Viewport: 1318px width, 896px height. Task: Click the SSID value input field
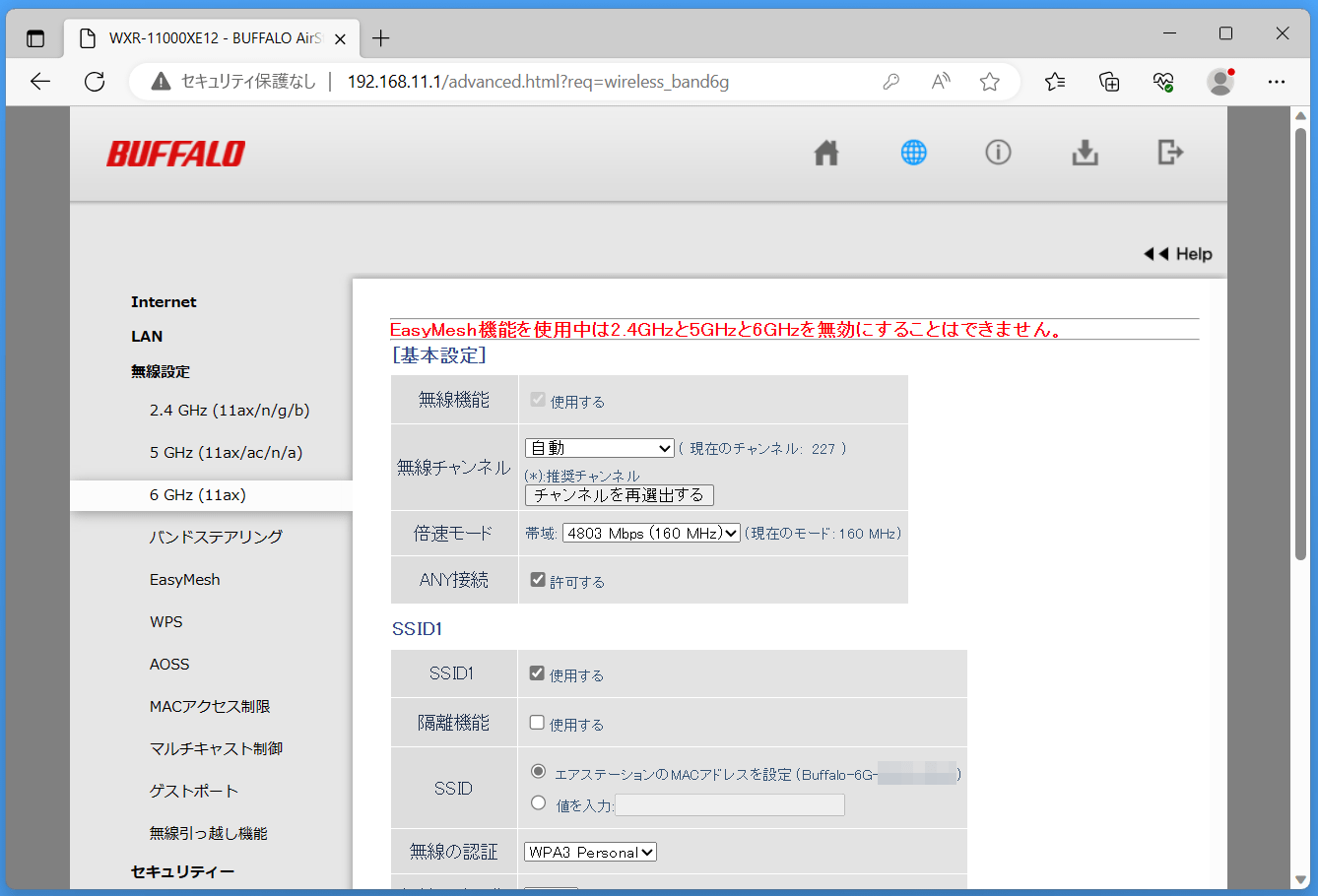(x=729, y=805)
